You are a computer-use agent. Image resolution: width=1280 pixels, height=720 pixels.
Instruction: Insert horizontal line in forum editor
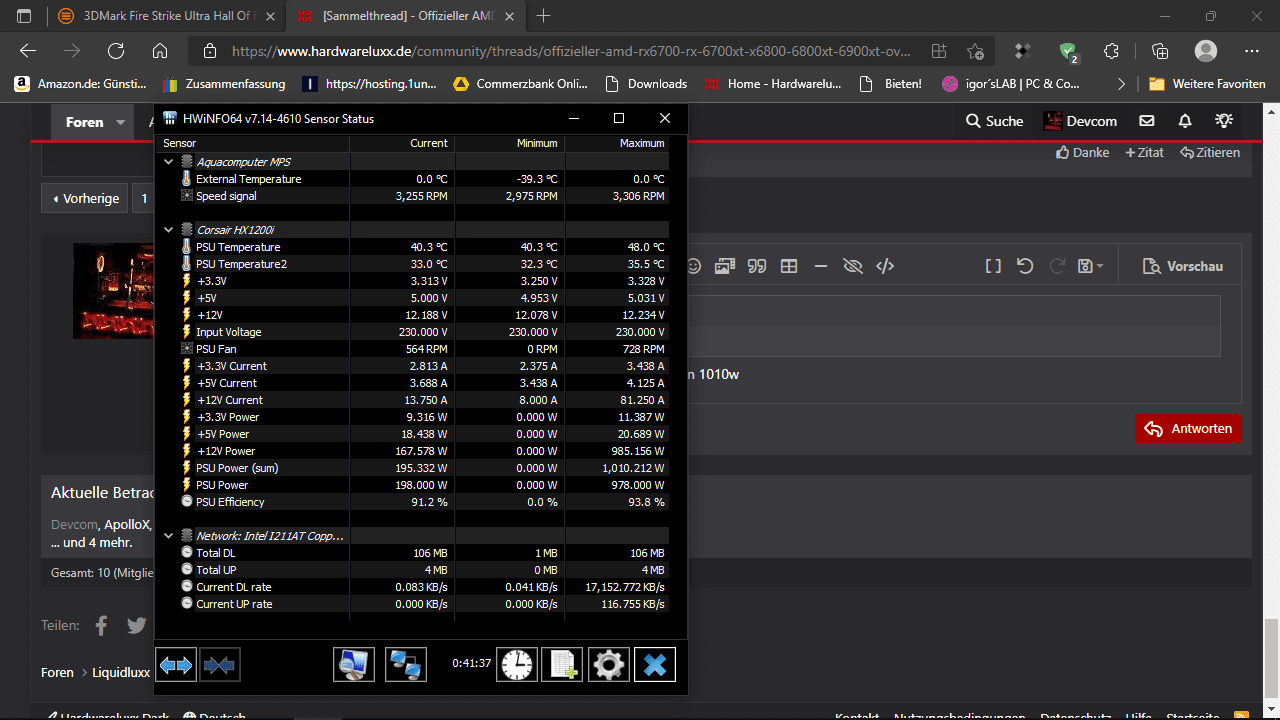point(821,266)
